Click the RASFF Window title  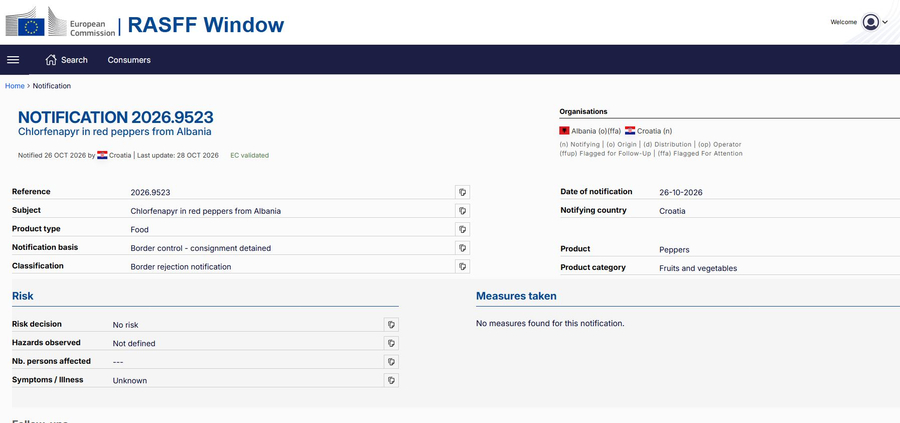[205, 25]
